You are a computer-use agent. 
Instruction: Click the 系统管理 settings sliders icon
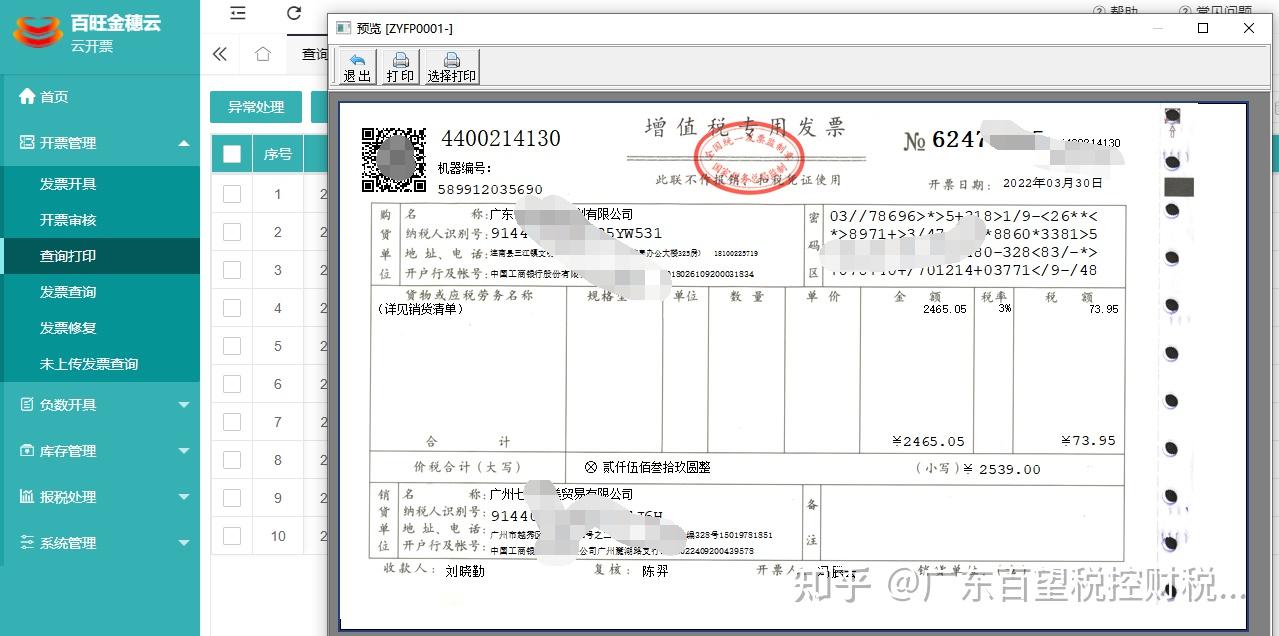27,543
